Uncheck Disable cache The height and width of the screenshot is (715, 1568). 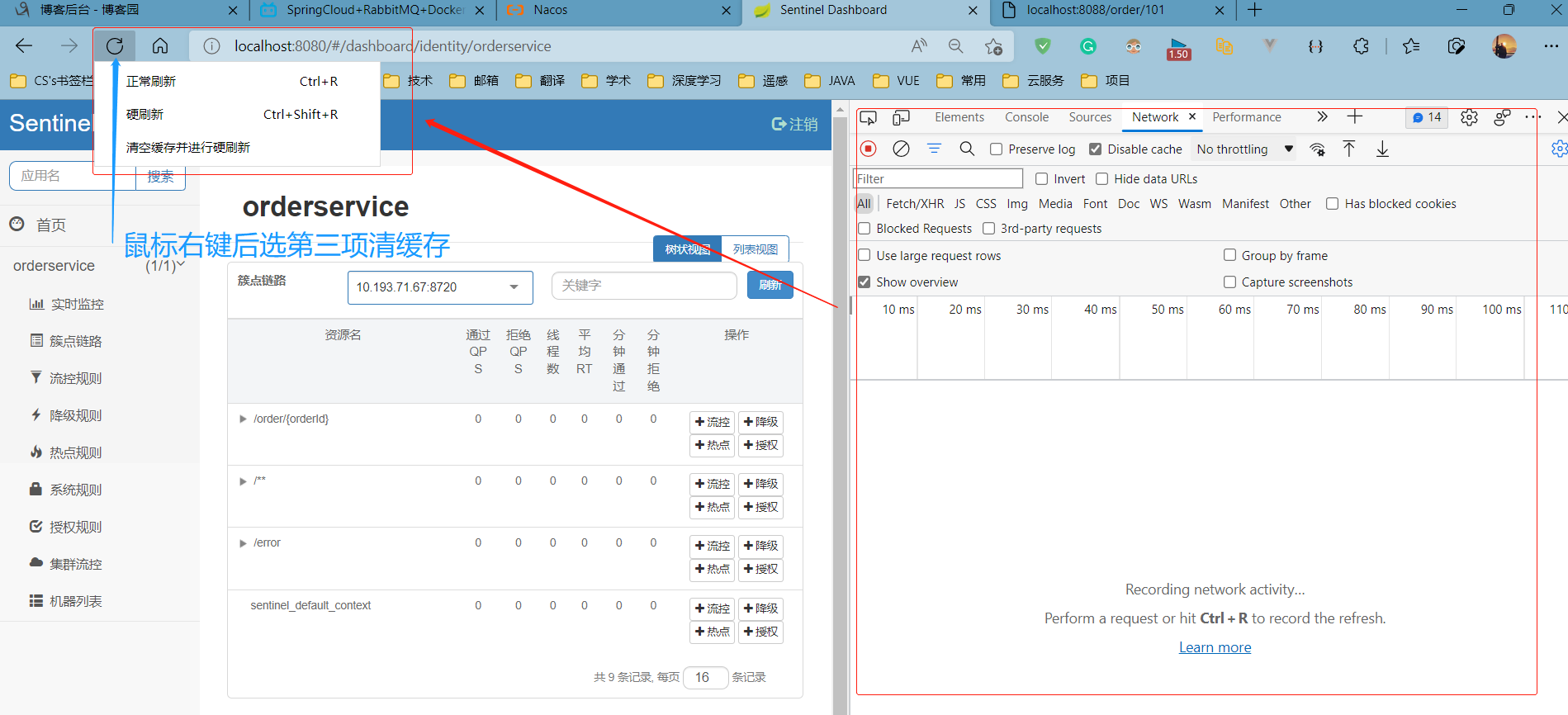(1096, 149)
